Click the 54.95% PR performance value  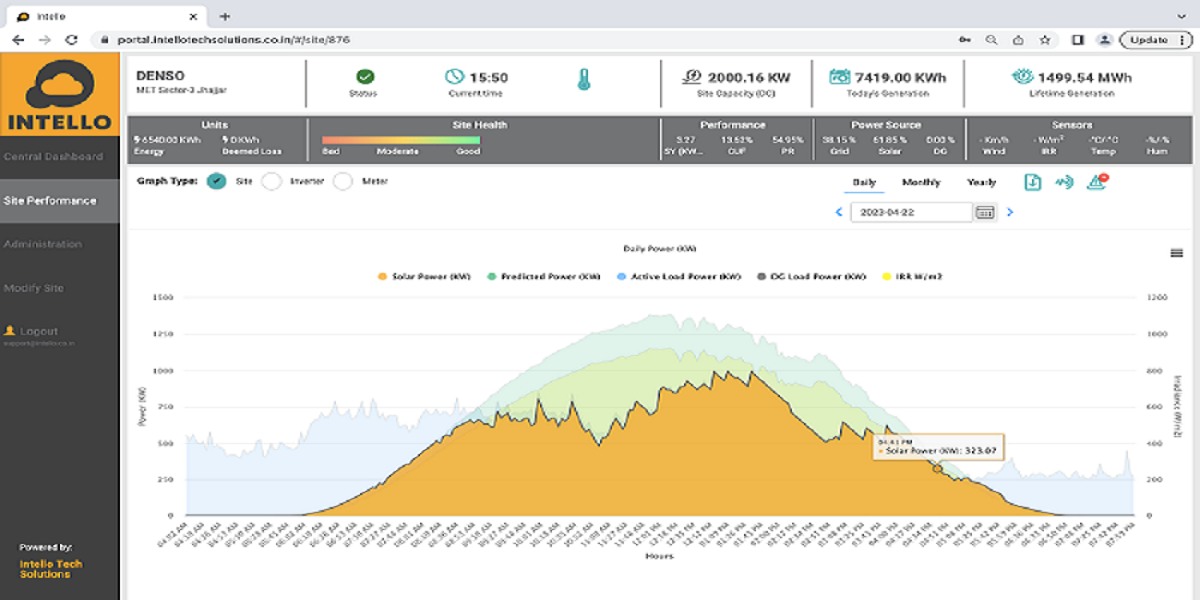coord(788,140)
